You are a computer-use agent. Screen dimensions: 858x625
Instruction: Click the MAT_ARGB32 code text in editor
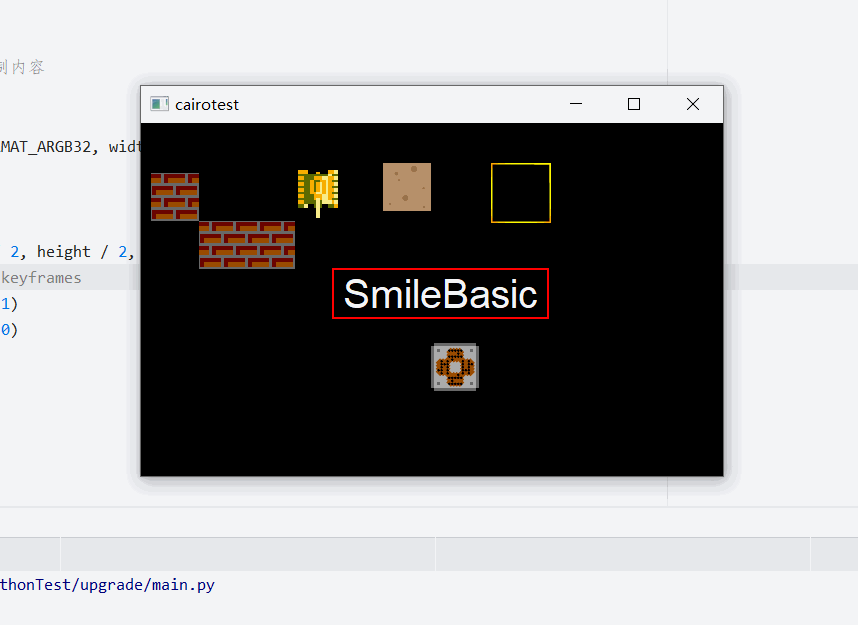tap(46, 147)
